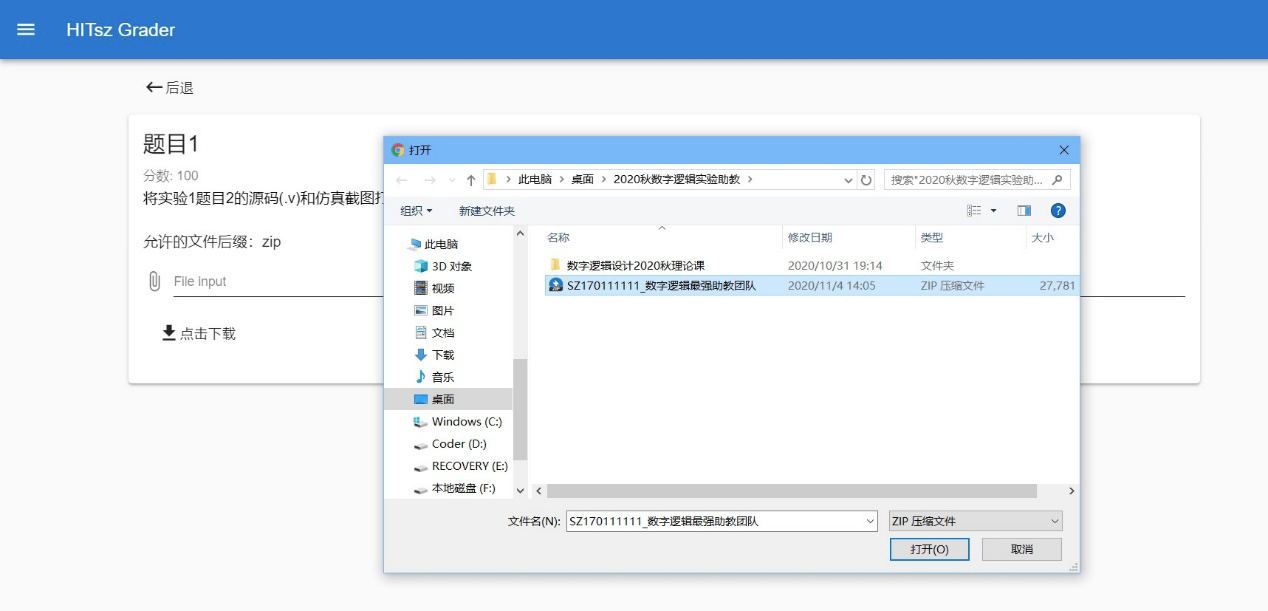
Task: Open the 组织 menu
Action: [416, 211]
